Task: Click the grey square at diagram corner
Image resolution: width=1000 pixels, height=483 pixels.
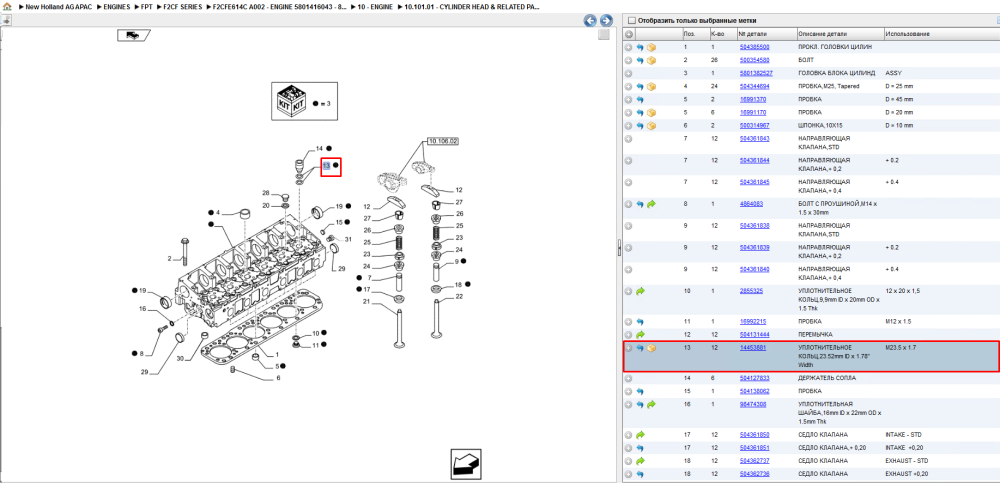Action: point(603,36)
